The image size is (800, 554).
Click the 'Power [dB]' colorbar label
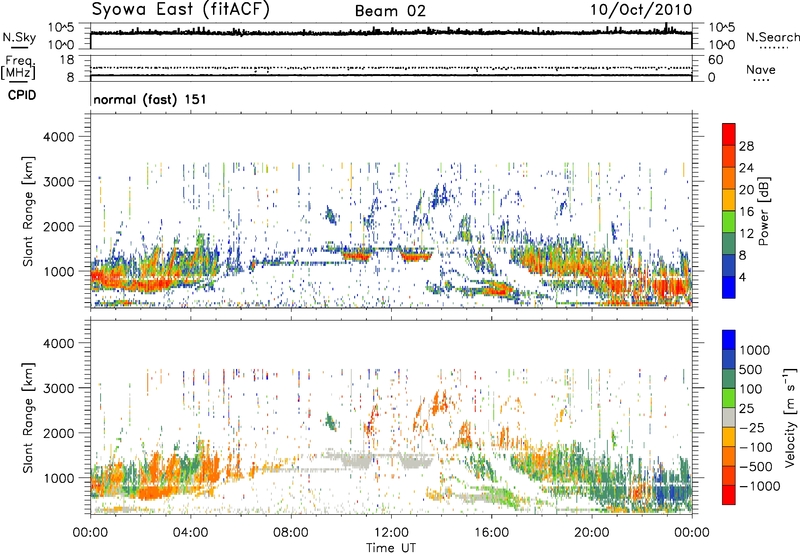click(764, 211)
